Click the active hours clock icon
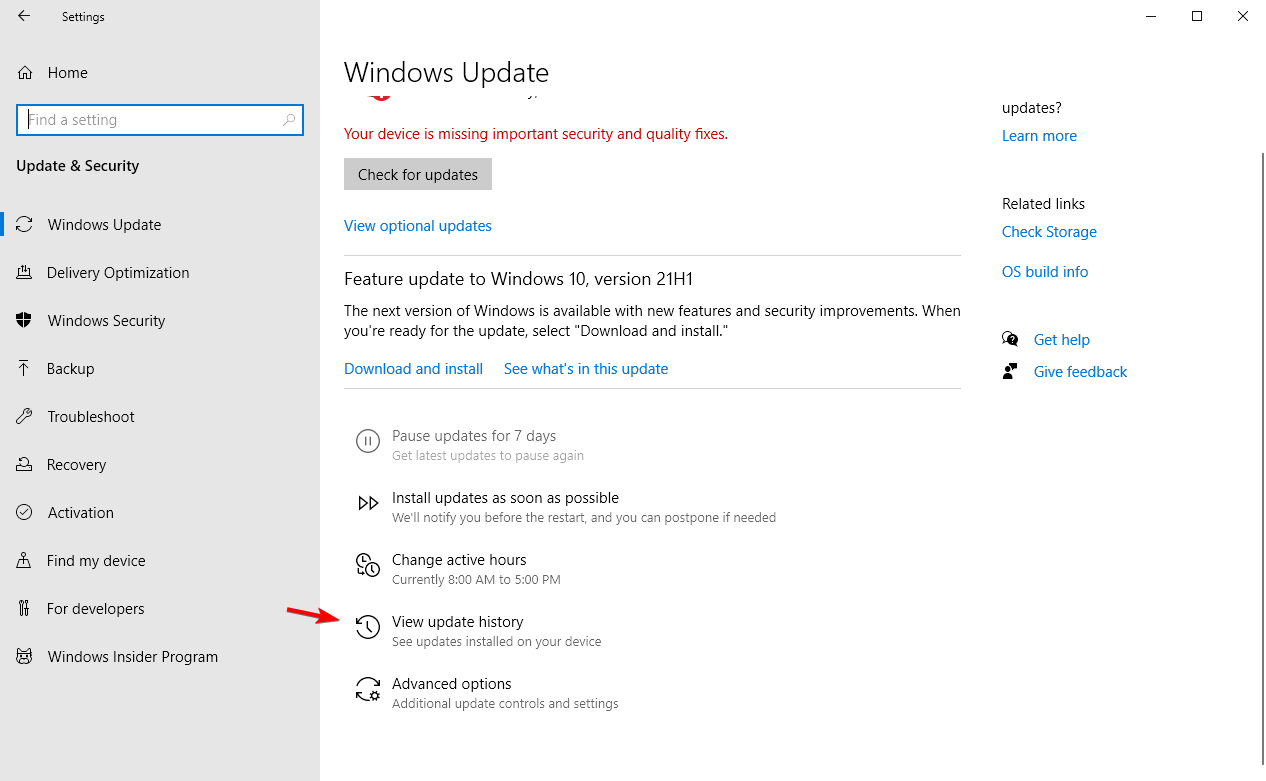 point(368,565)
